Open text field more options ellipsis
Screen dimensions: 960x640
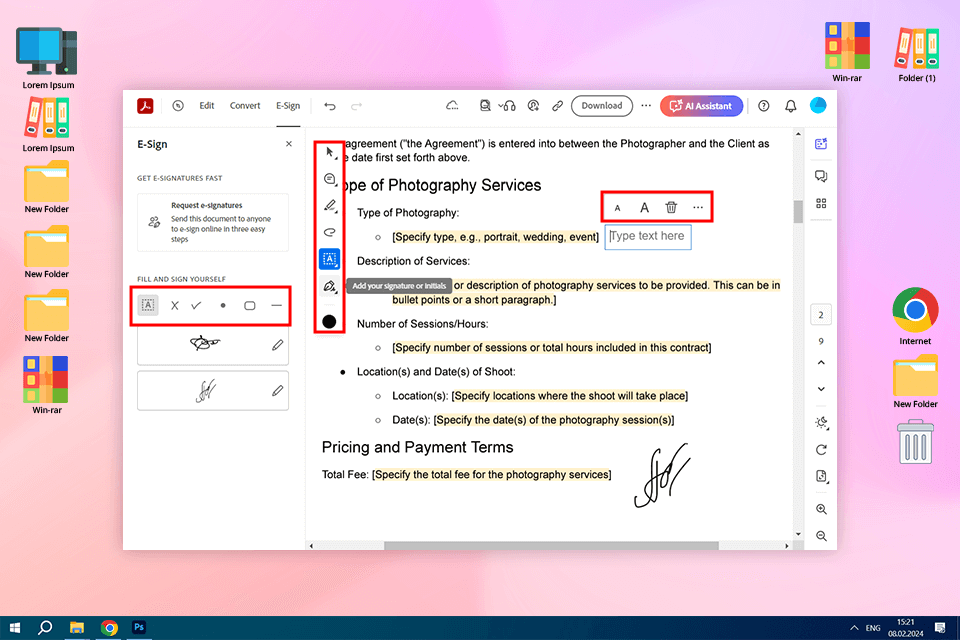[x=698, y=207]
